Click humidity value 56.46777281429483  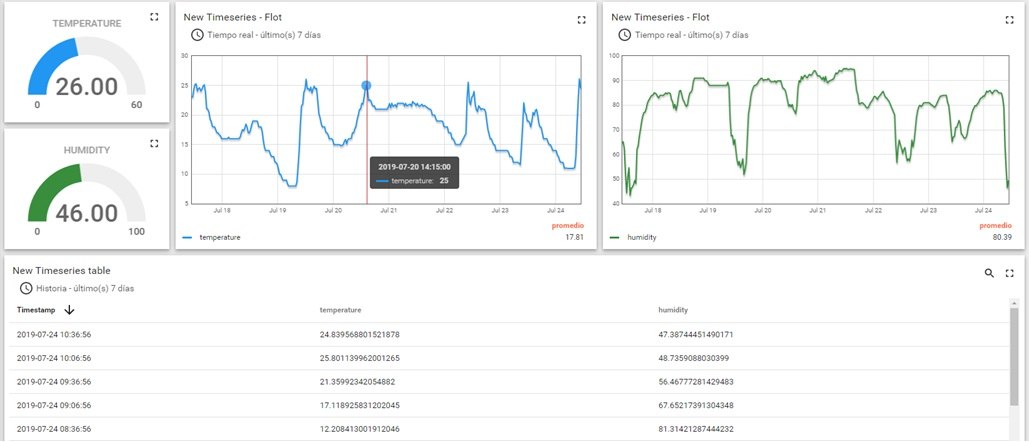click(x=696, y=382)
